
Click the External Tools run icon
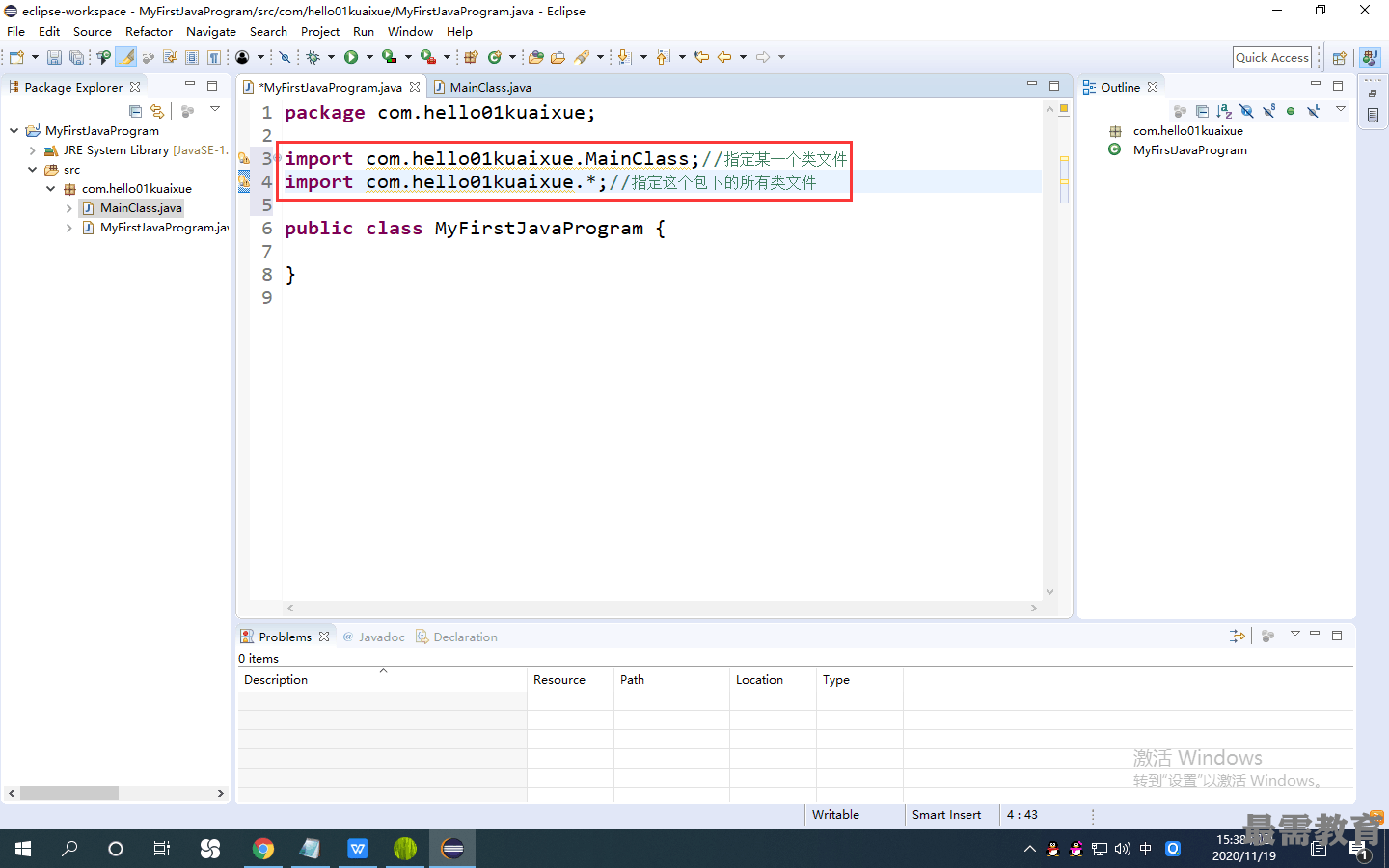click(x=427, y=57)
